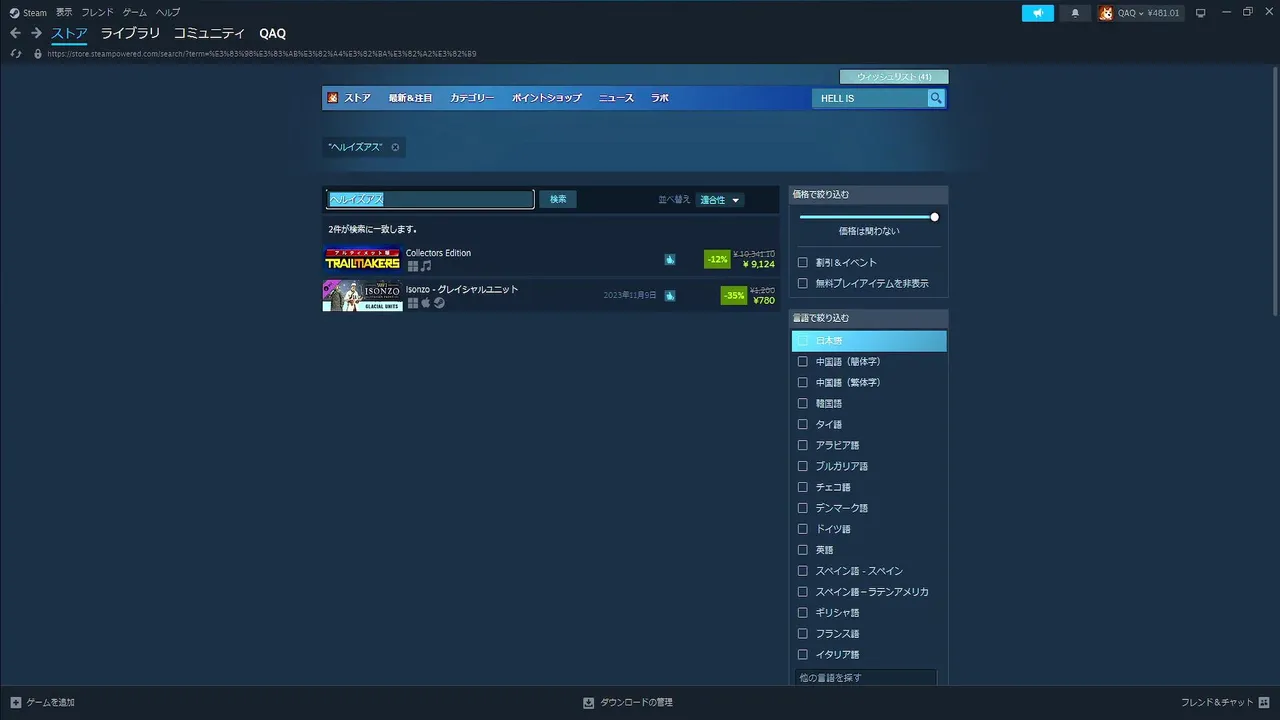The image size is (1280, 720).
Task: Open the フレンド menu
Action: click(x=97, y=13)
